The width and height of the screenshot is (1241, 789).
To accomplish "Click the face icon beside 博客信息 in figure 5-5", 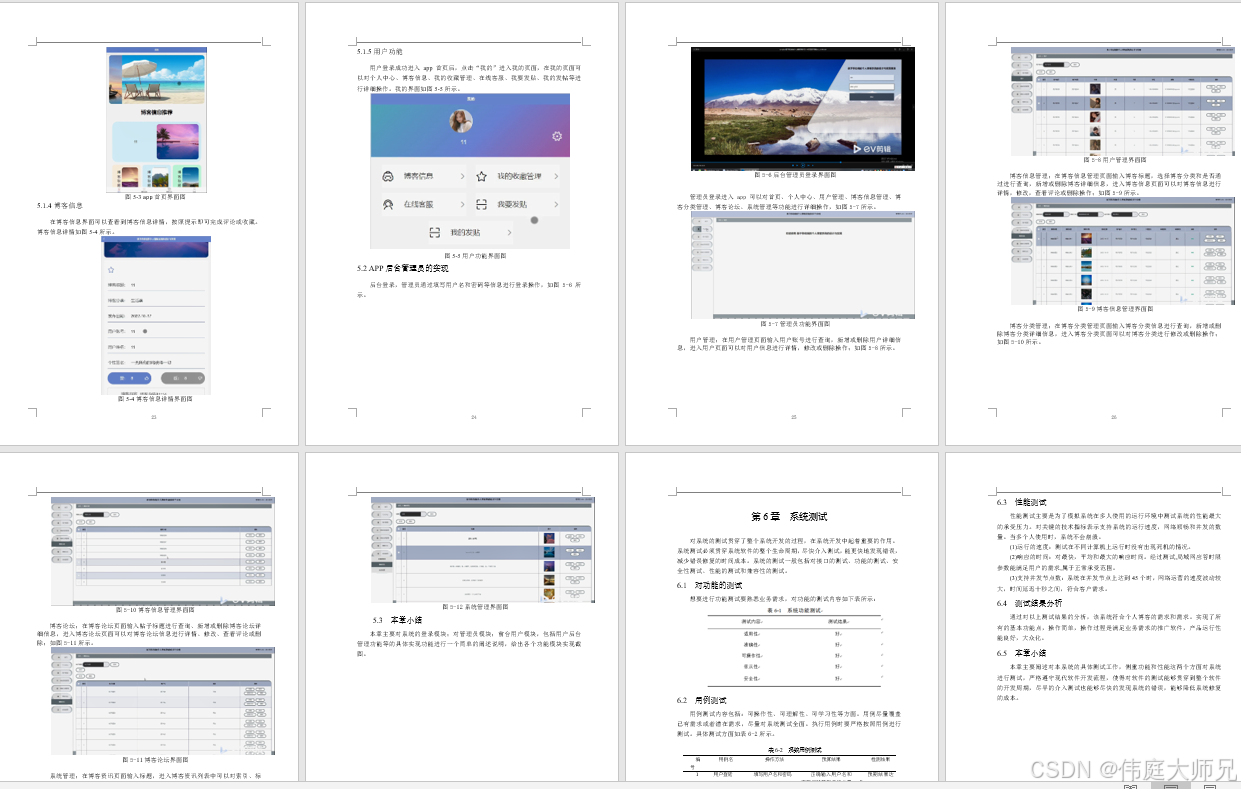I will (388, 176).
